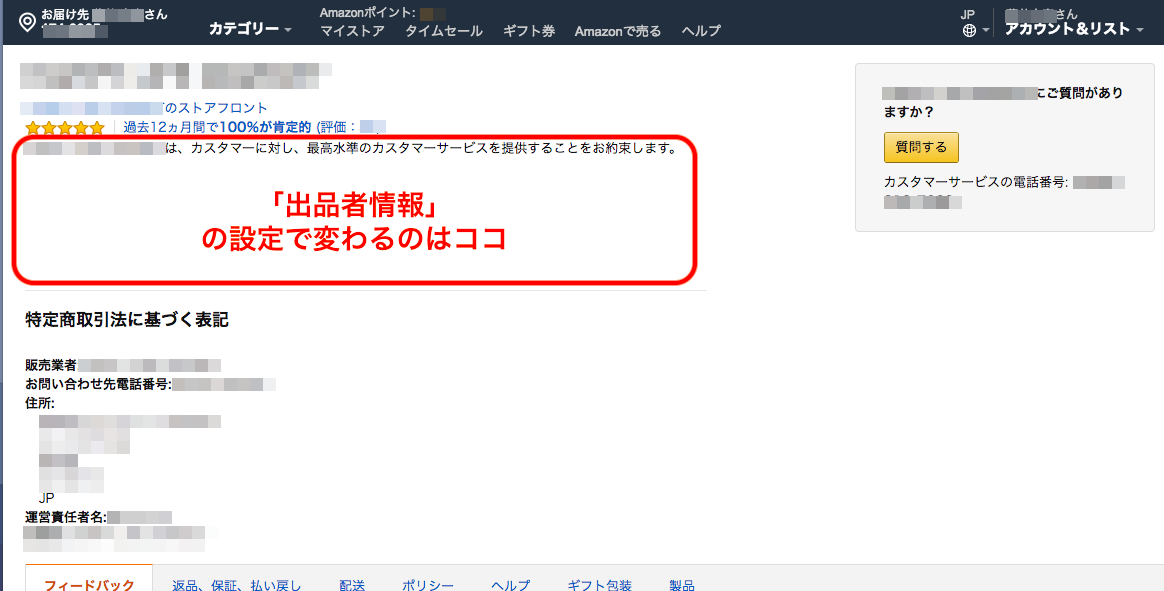Open the 配送 tab
Screen dimensions: 1164x591
pos(352,584)
